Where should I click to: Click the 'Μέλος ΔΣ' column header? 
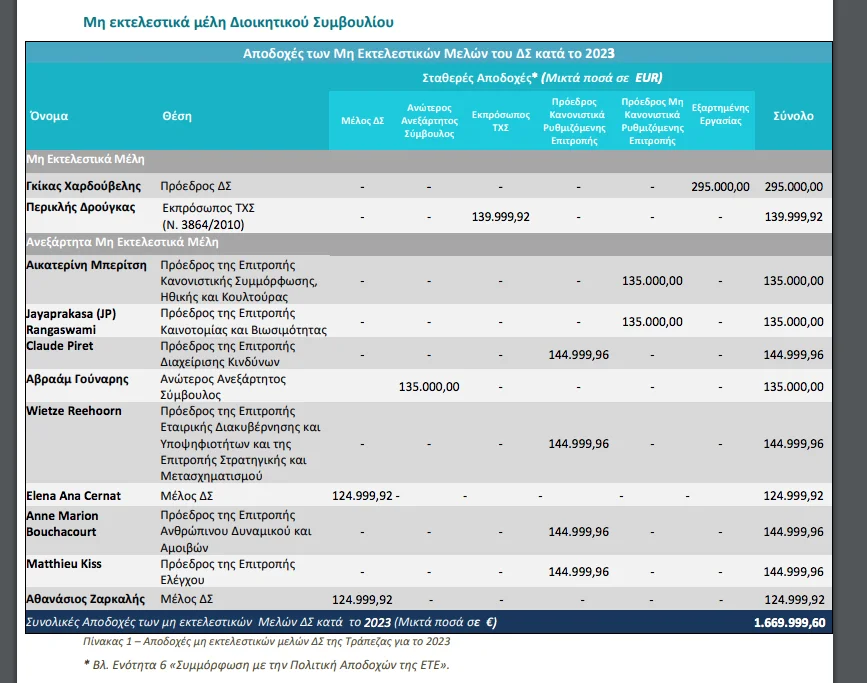362,121
